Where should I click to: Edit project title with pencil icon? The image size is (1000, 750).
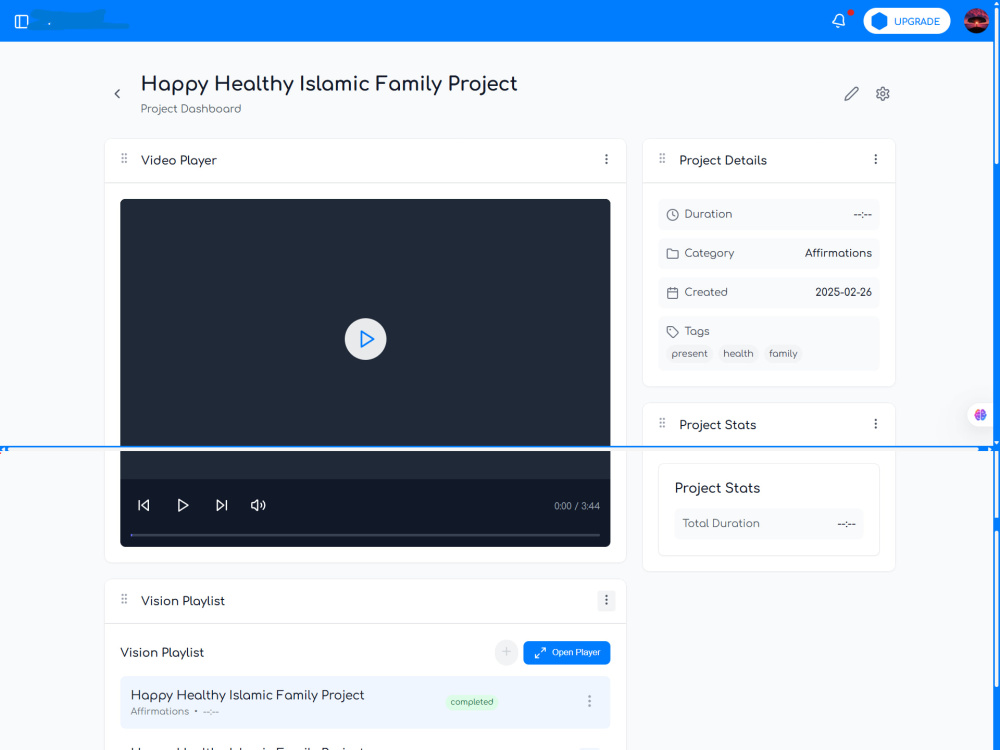tap(851, 94)
